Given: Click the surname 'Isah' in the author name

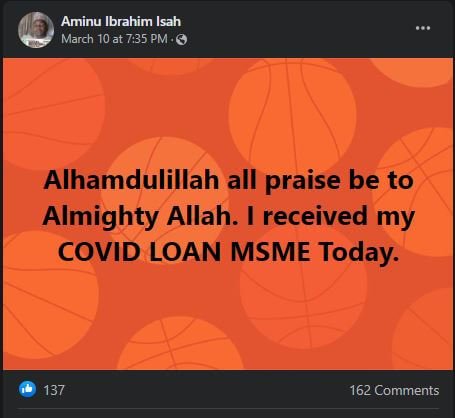Looking at the screenshot, I should pos(169,21).
